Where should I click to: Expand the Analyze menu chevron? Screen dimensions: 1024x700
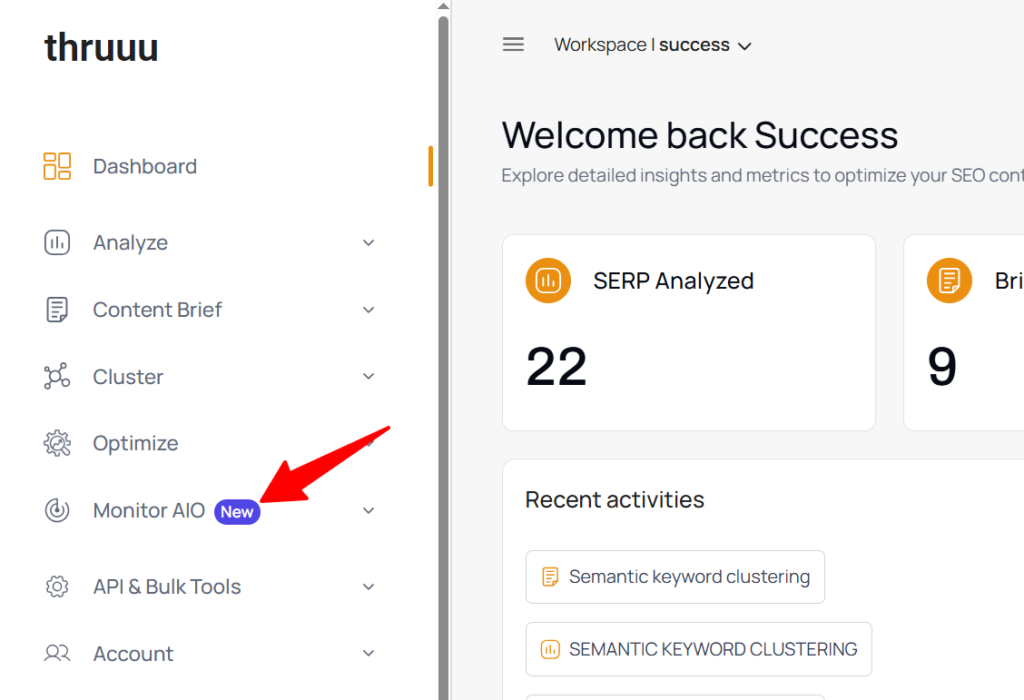[369, 243]
